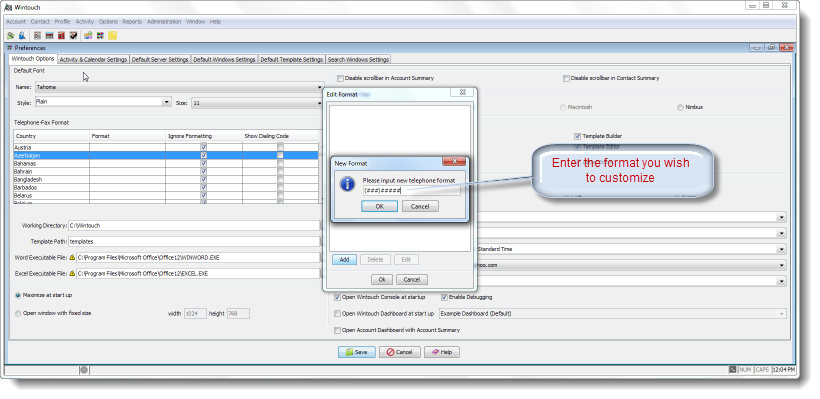Click the Template Path text field
Screen dimensions: 820x399
(194, 242)
